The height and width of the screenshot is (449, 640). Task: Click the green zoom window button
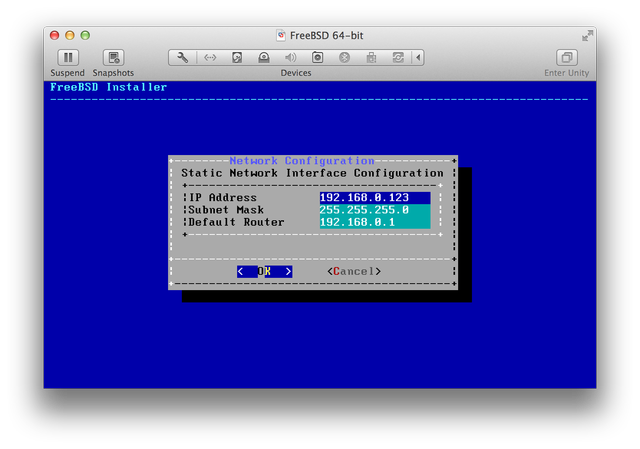(85, 36)
